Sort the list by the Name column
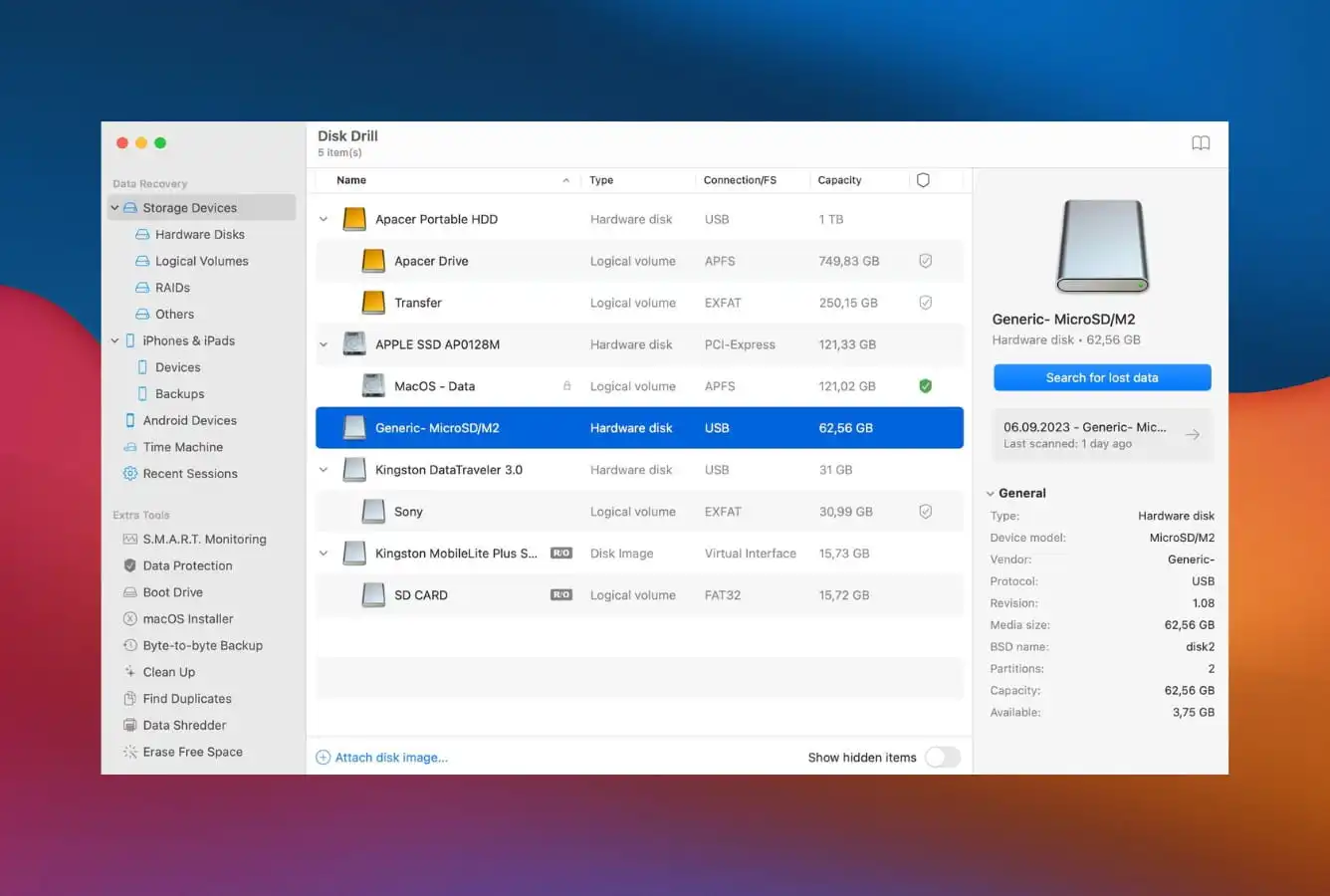The width and height of the screenshot is (1330, 896). click(x=351, y=180)
